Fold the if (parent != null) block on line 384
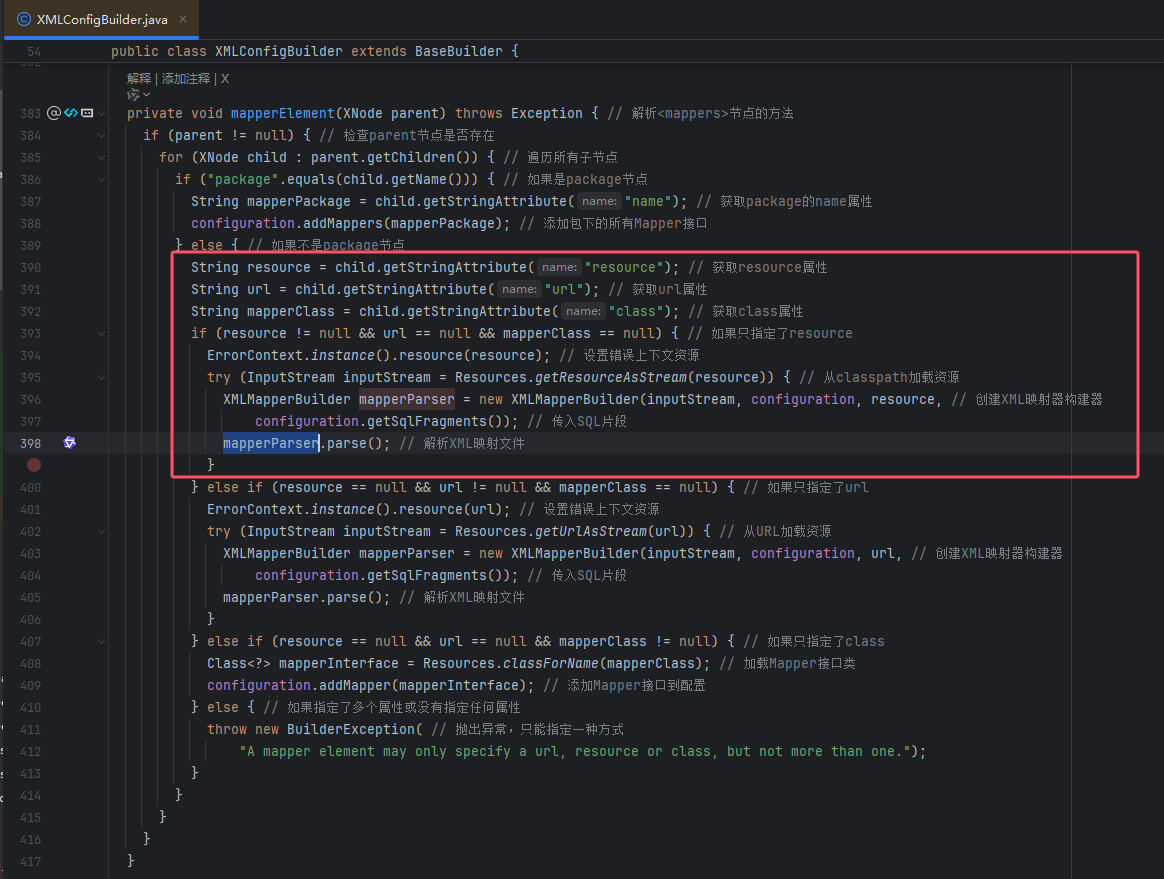Image resolution: width=1164 pixels, height=879 pixels. [102, 135]
